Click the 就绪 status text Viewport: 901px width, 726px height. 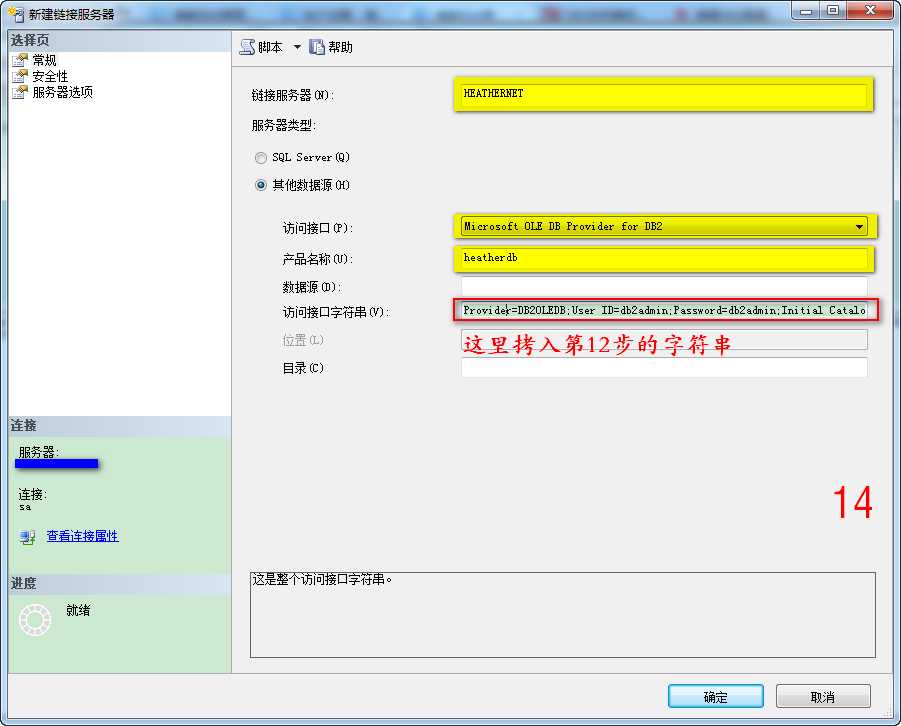(78, 610)
